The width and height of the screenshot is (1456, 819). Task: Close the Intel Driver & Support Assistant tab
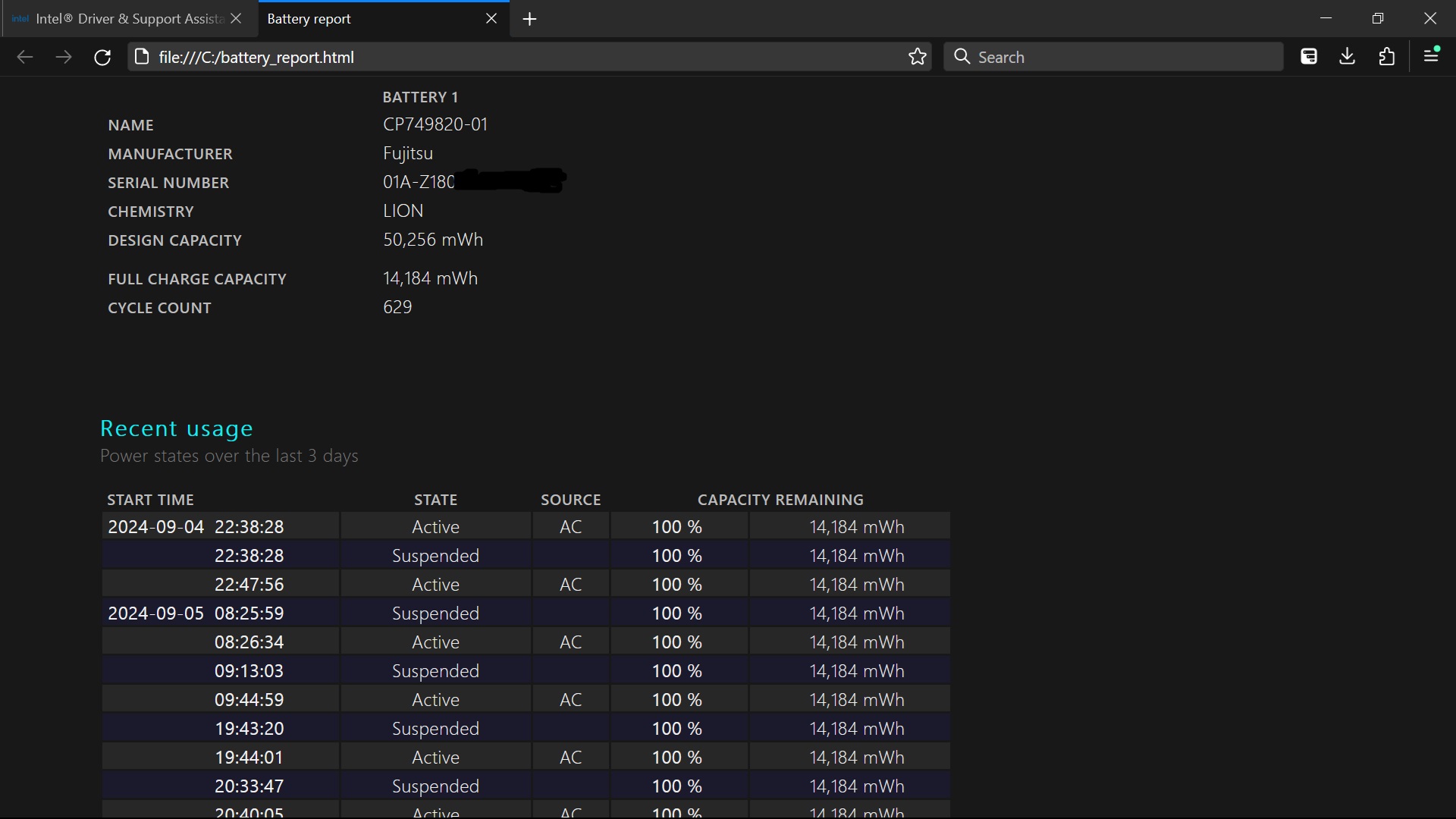[236, 19]
